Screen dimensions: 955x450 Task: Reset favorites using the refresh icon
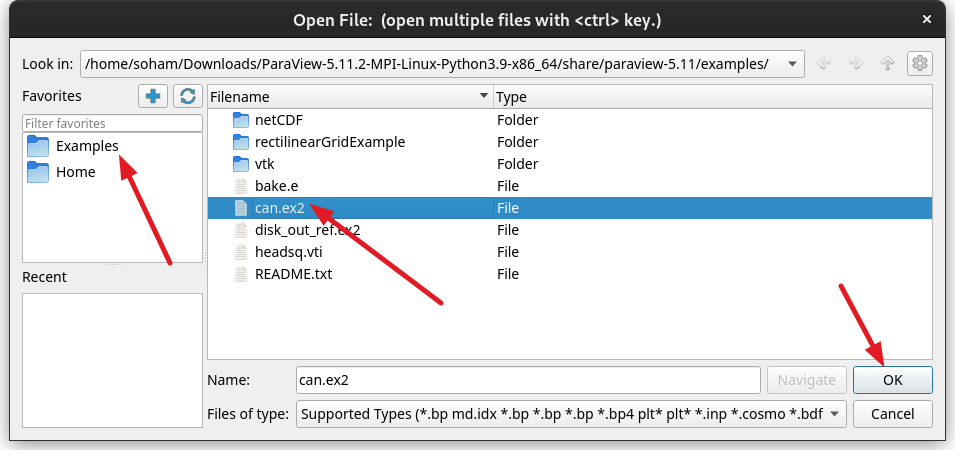188,96
